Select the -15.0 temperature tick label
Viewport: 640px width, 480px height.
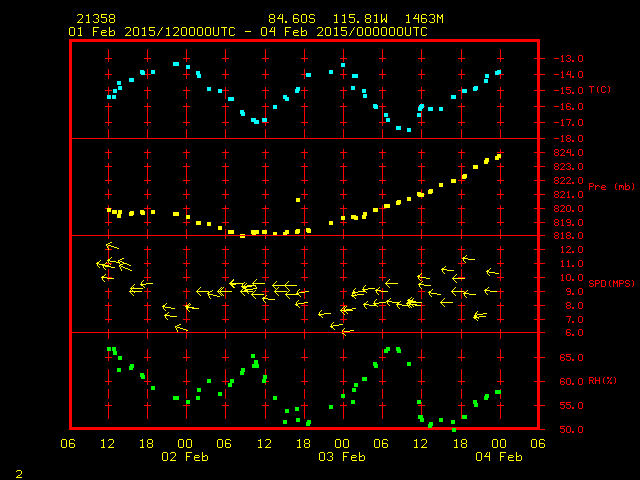pyautogui.click(x=569, y=91)
